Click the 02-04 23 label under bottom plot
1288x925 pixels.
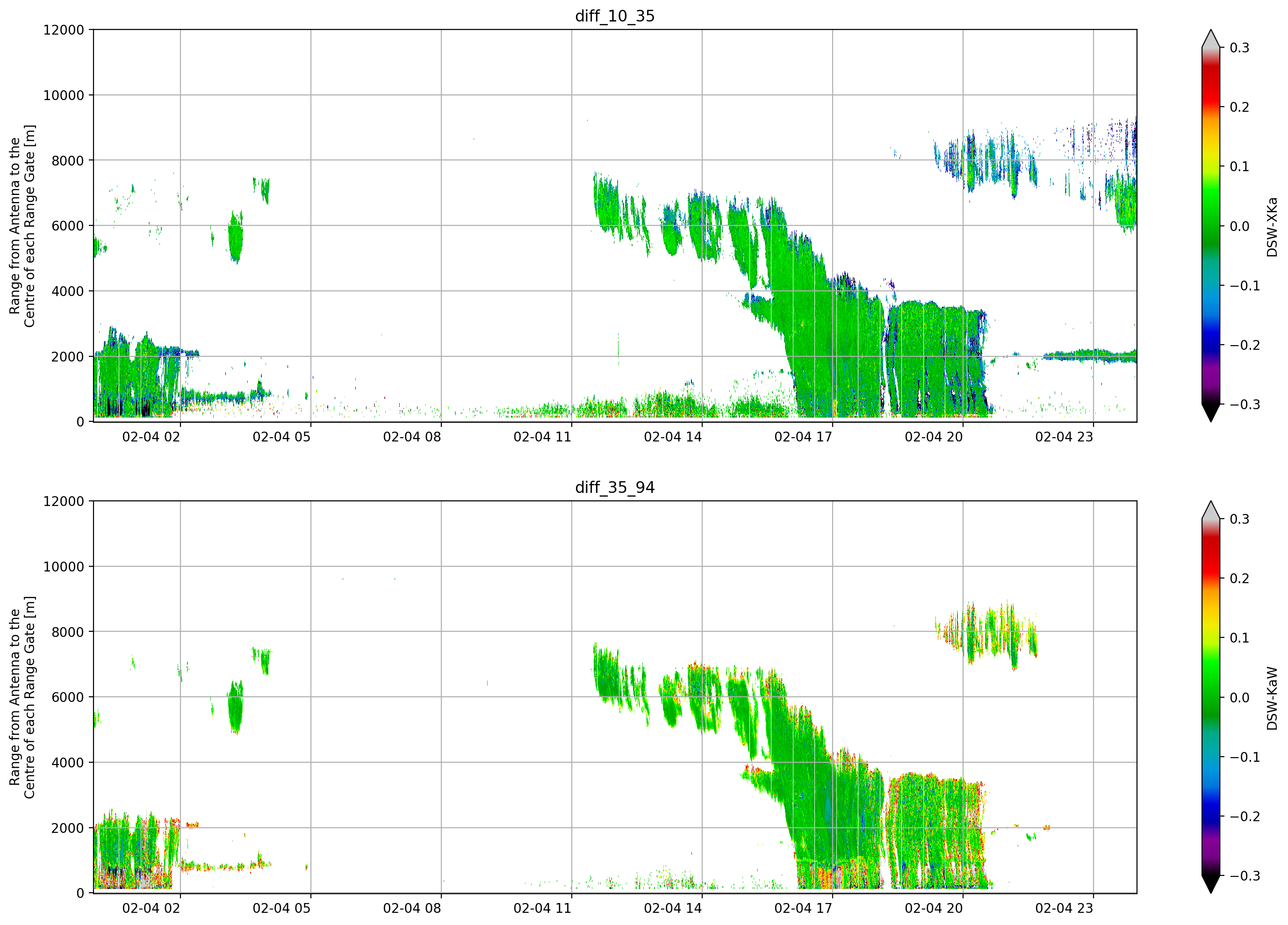1064,909
